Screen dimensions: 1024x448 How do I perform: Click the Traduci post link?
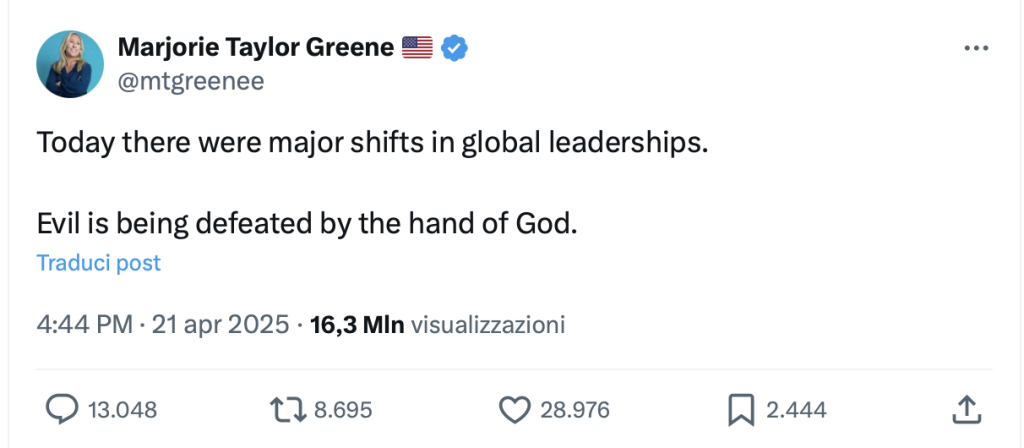pyautogui.click(x=98, y=264)
